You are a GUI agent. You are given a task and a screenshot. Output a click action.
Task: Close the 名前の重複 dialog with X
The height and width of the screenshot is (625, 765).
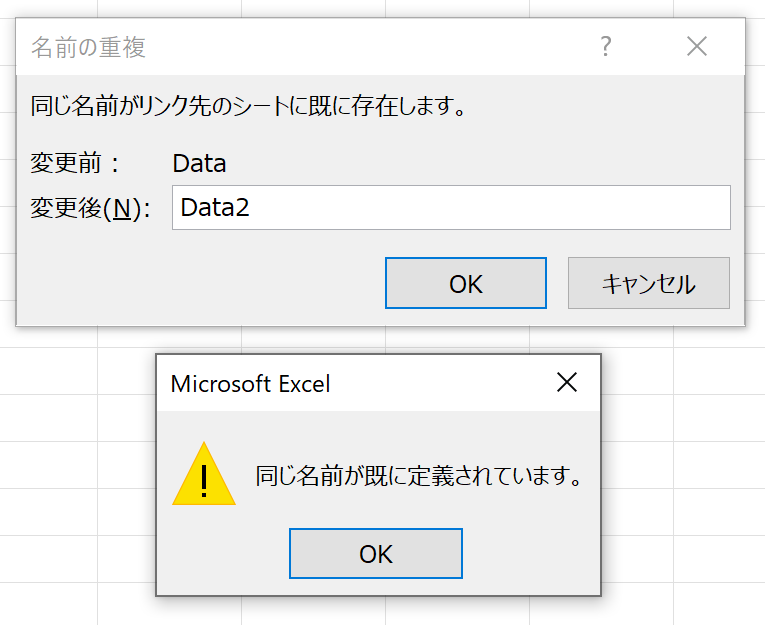[x=697, y=47]
